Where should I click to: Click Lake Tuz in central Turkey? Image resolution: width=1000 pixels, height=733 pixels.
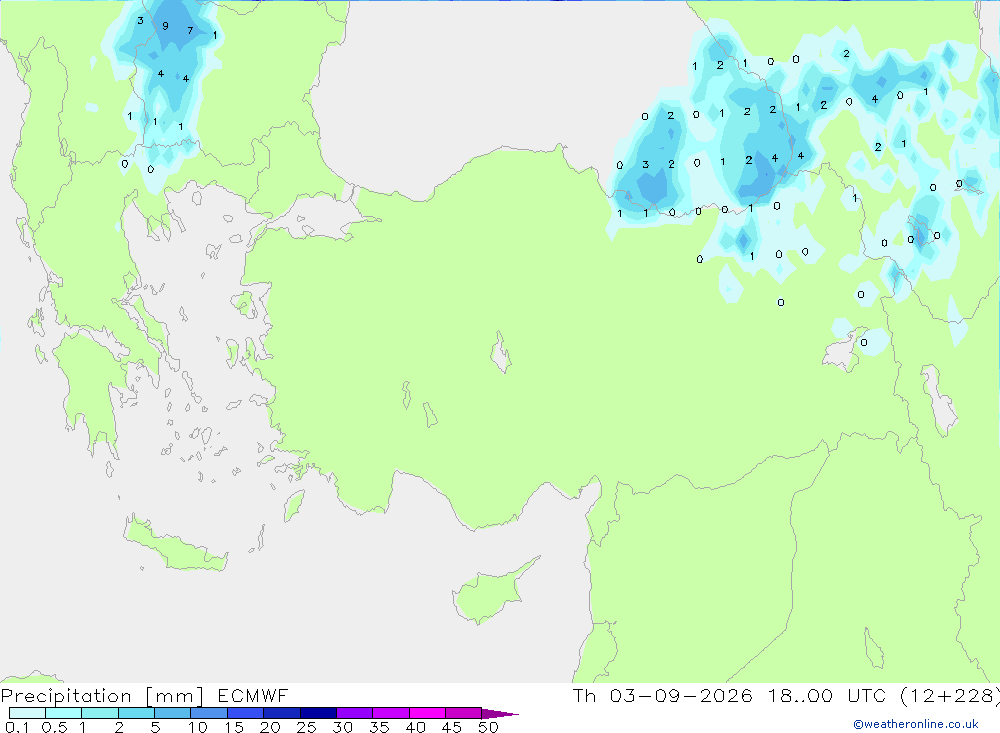pyautogui.click(x=501, y=352)
